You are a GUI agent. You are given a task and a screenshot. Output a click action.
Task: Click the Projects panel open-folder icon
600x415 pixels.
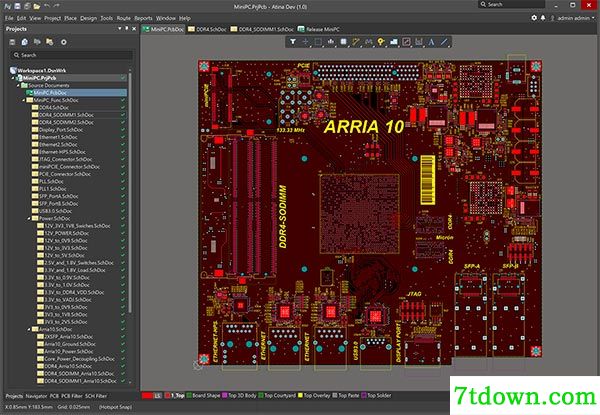tap(37, 42)
